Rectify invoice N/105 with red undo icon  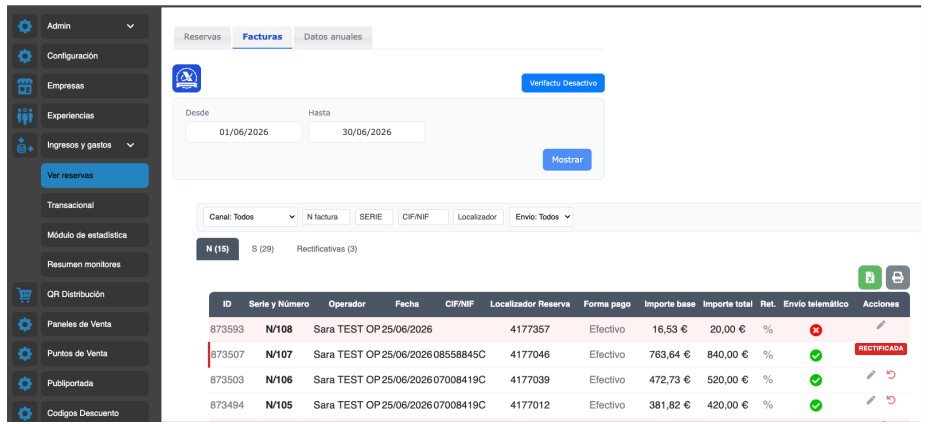pyautogui.click(x=891, y=400)
